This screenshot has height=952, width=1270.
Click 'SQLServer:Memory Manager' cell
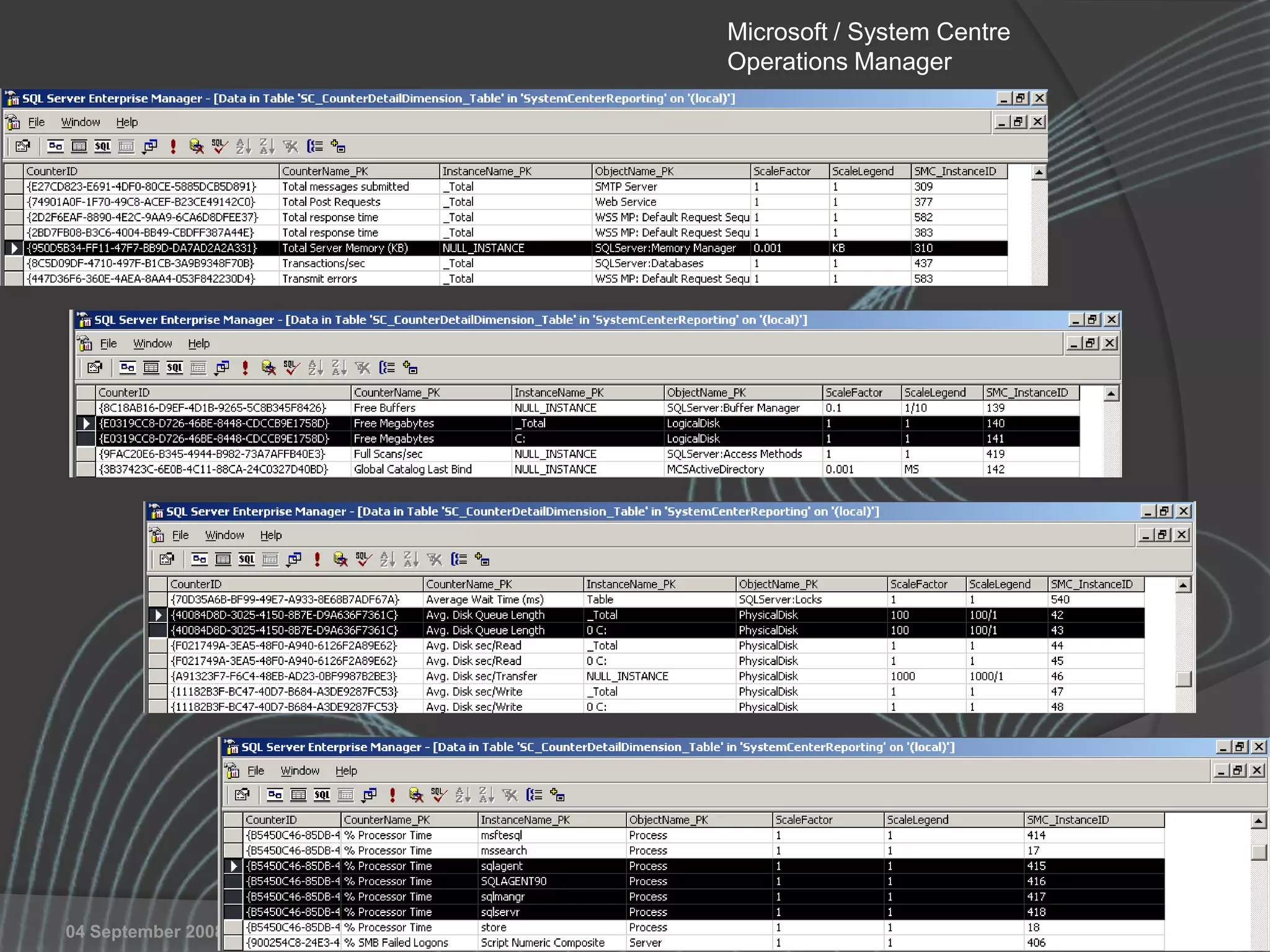coord(671,248)
